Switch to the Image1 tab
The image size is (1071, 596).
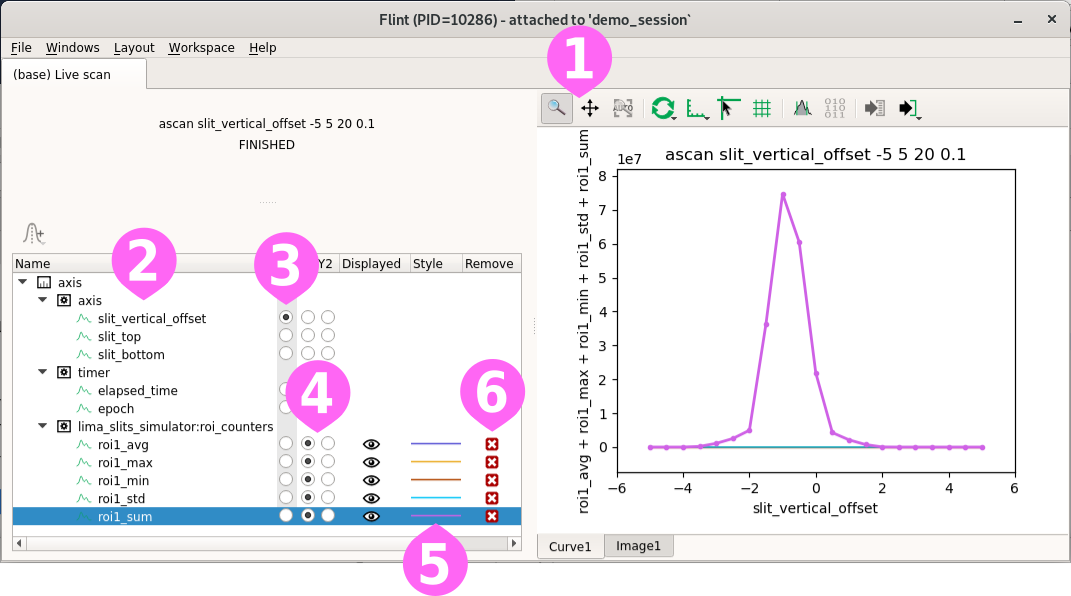click(x=638, y=545)
